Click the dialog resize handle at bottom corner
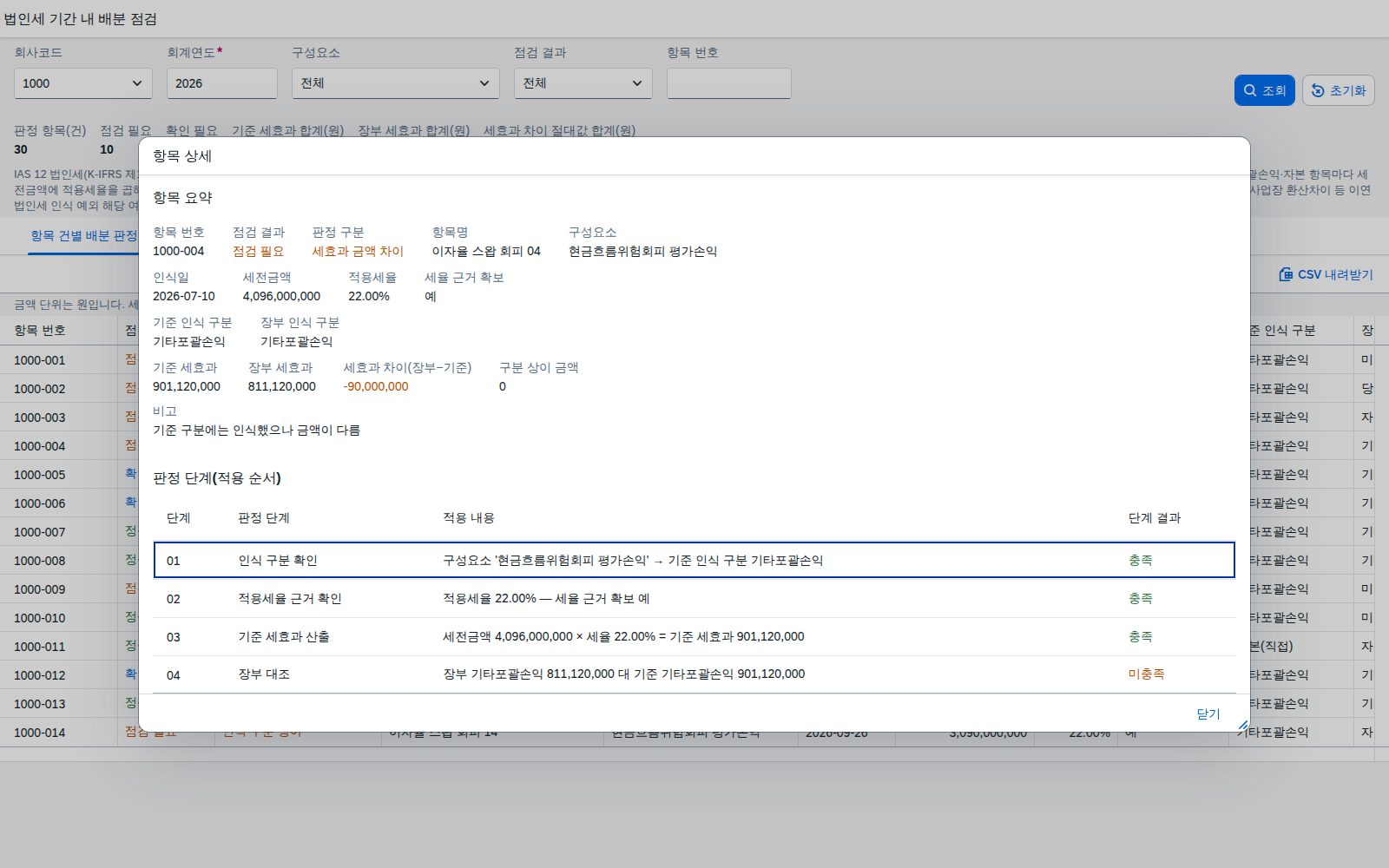Viewport: 1389px width, 868px height. (x=1243, y=725)
